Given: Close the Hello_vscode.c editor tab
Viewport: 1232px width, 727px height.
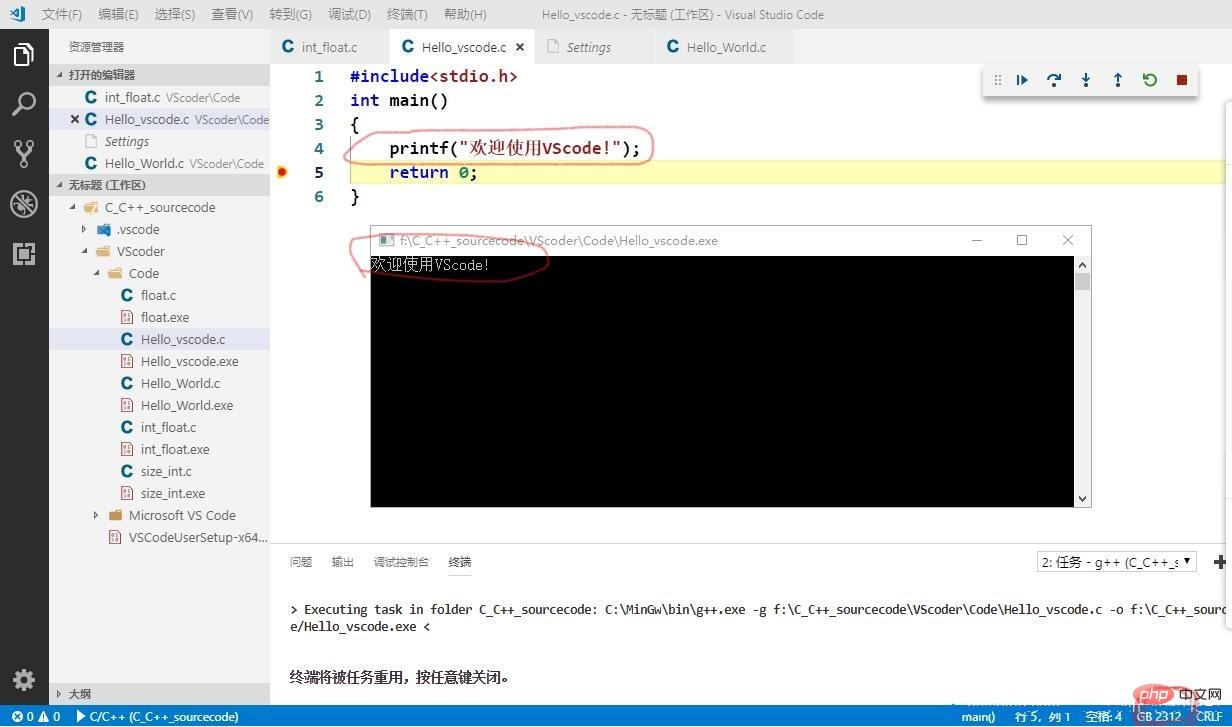Looking at the screenshot, I should coord(520,47).
